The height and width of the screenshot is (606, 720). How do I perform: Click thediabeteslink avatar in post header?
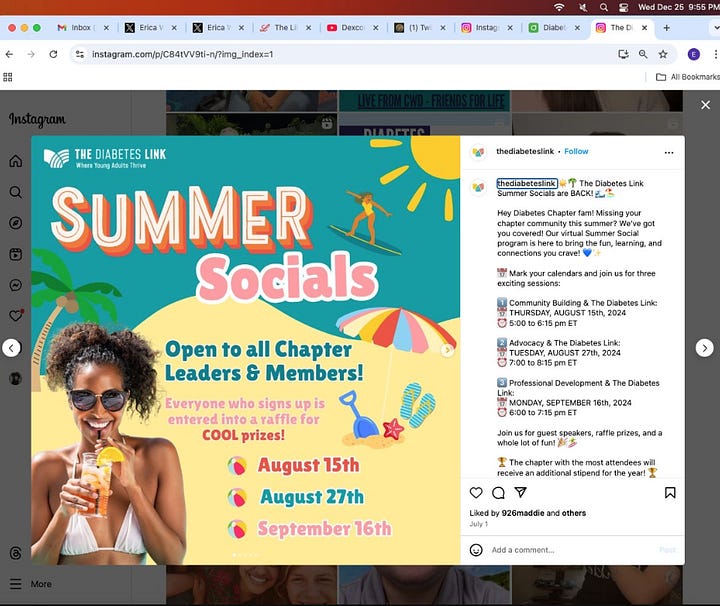[478, 152]
